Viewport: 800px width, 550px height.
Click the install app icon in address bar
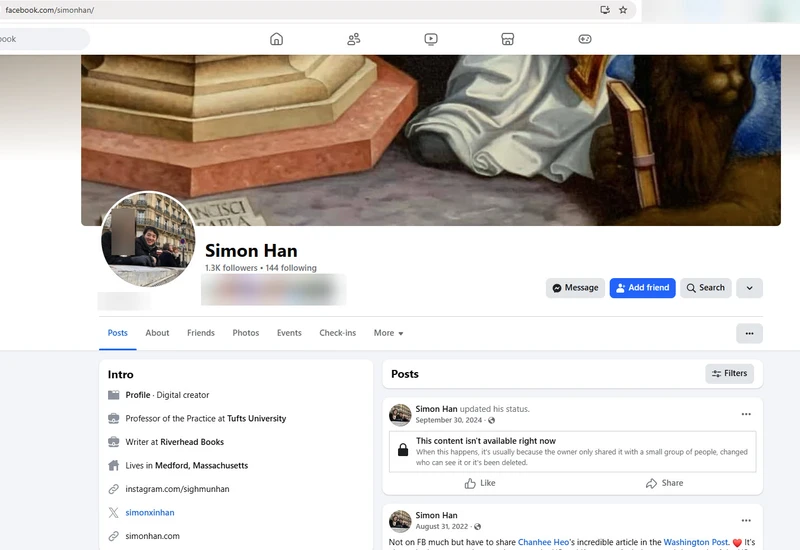click(x=605, y=10)
